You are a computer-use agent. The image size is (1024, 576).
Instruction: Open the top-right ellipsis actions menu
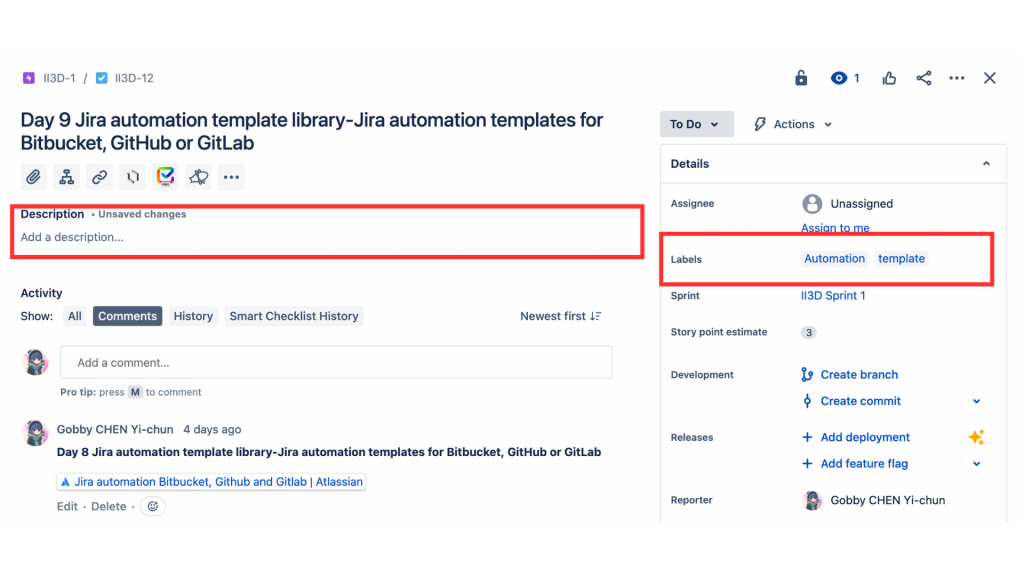click(957, 78)
